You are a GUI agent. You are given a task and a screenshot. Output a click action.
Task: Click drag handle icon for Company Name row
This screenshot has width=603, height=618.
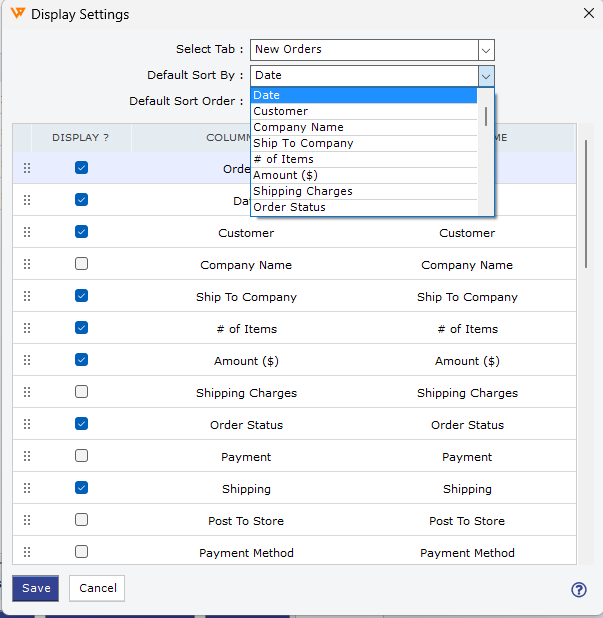click(x=27, y=264)
